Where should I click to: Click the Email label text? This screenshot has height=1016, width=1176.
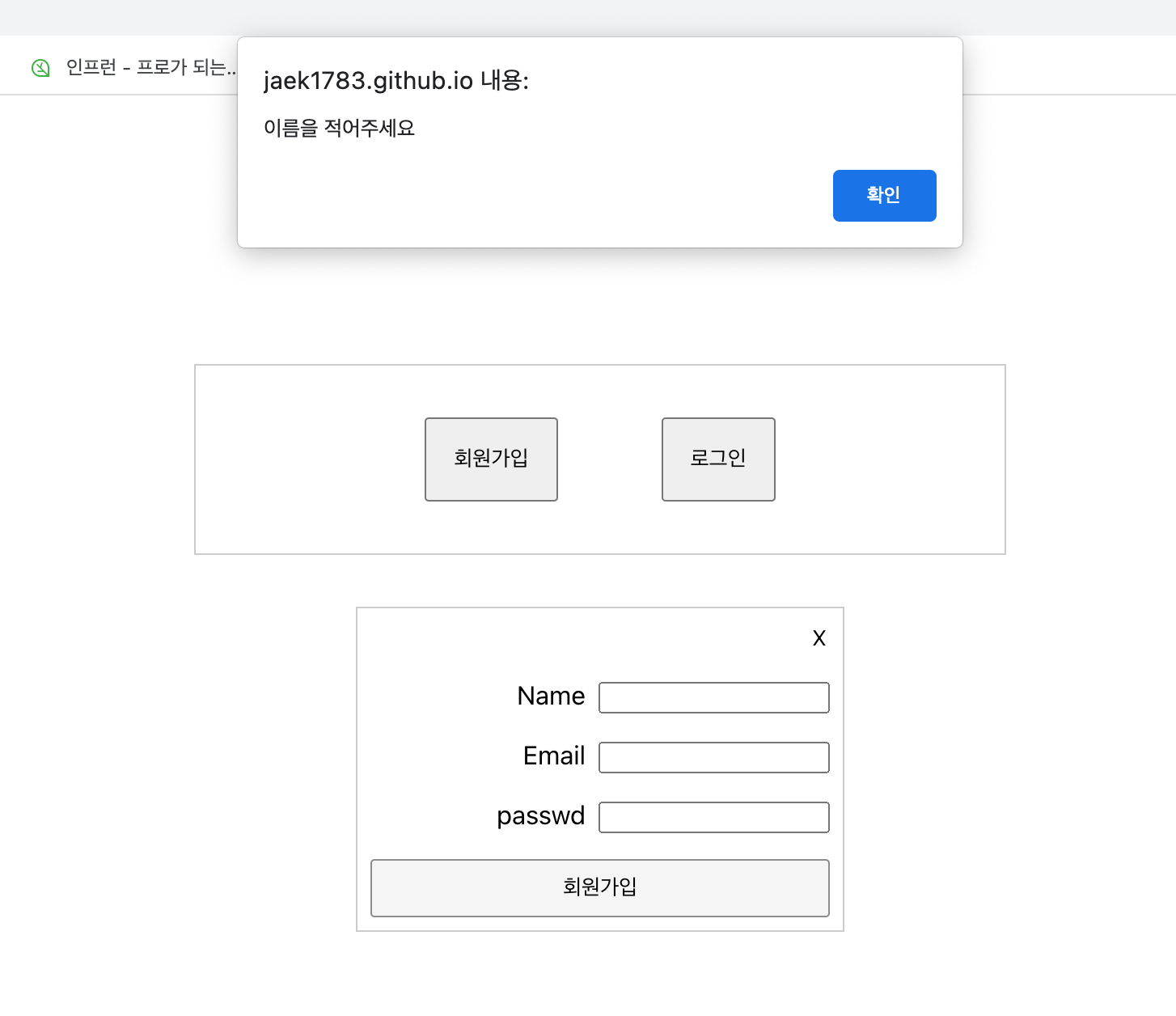pyautogui.click(x=553, y=756)
